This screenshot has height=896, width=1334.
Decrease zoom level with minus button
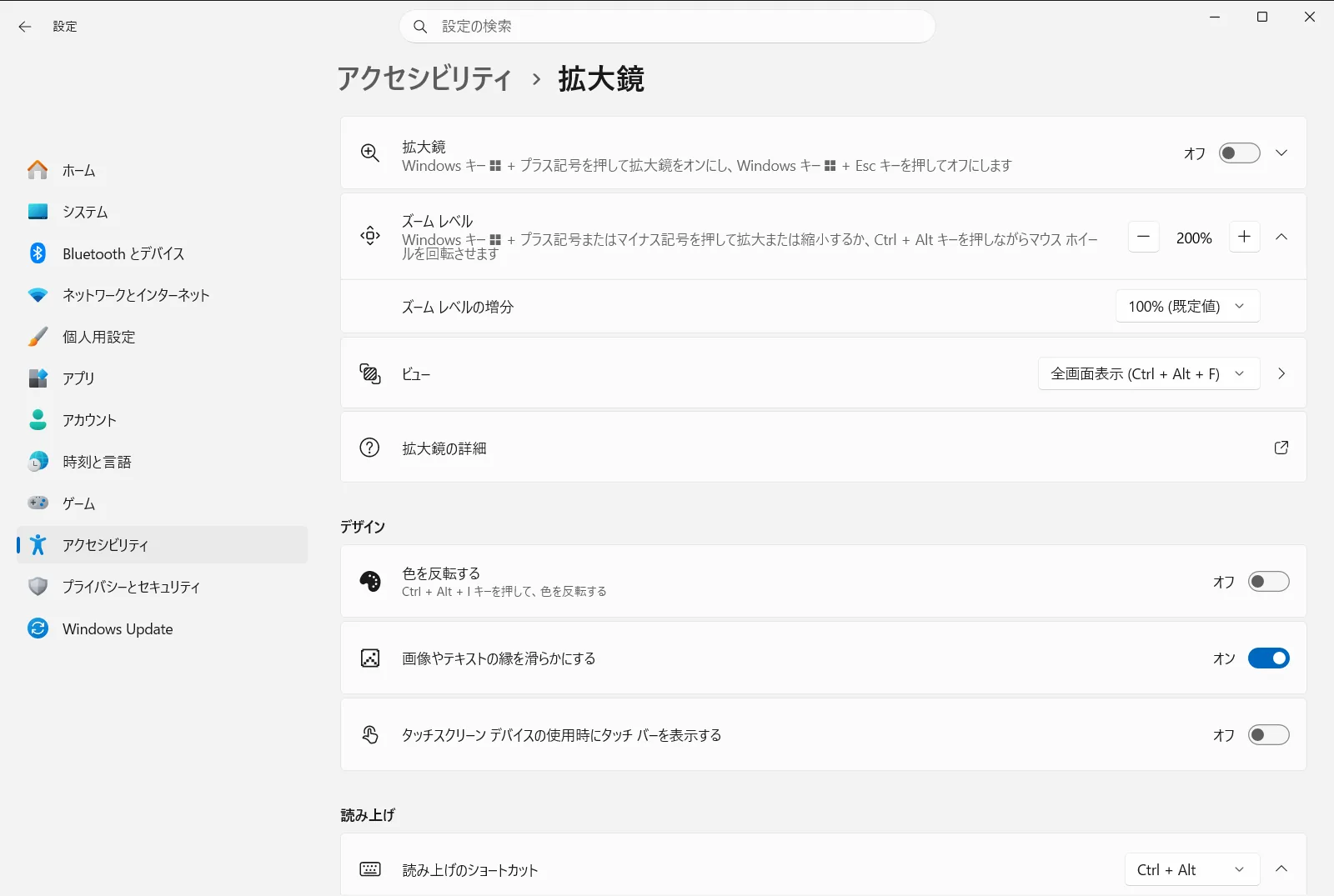click(1144, 238)
